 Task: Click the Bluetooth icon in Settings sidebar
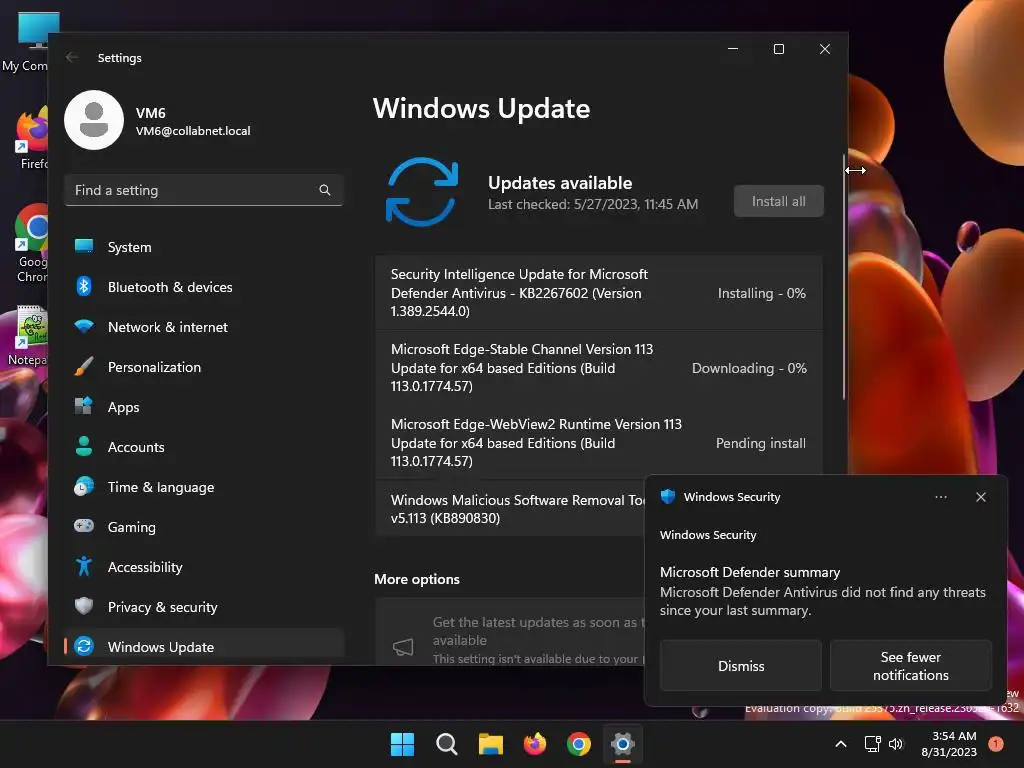pyautogui.click(x=84, y=286)
